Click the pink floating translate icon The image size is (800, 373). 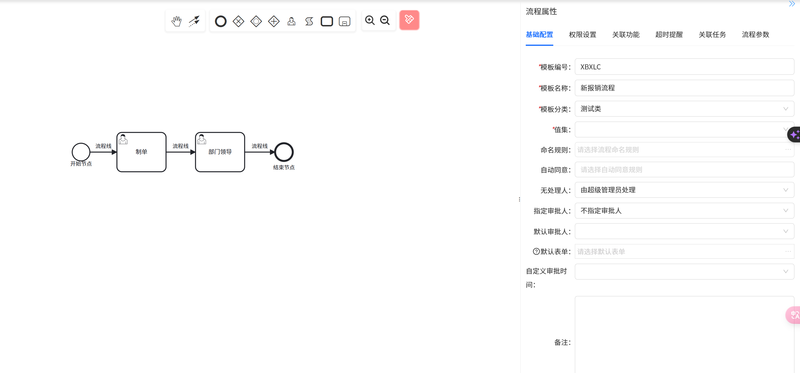[793, 315]
